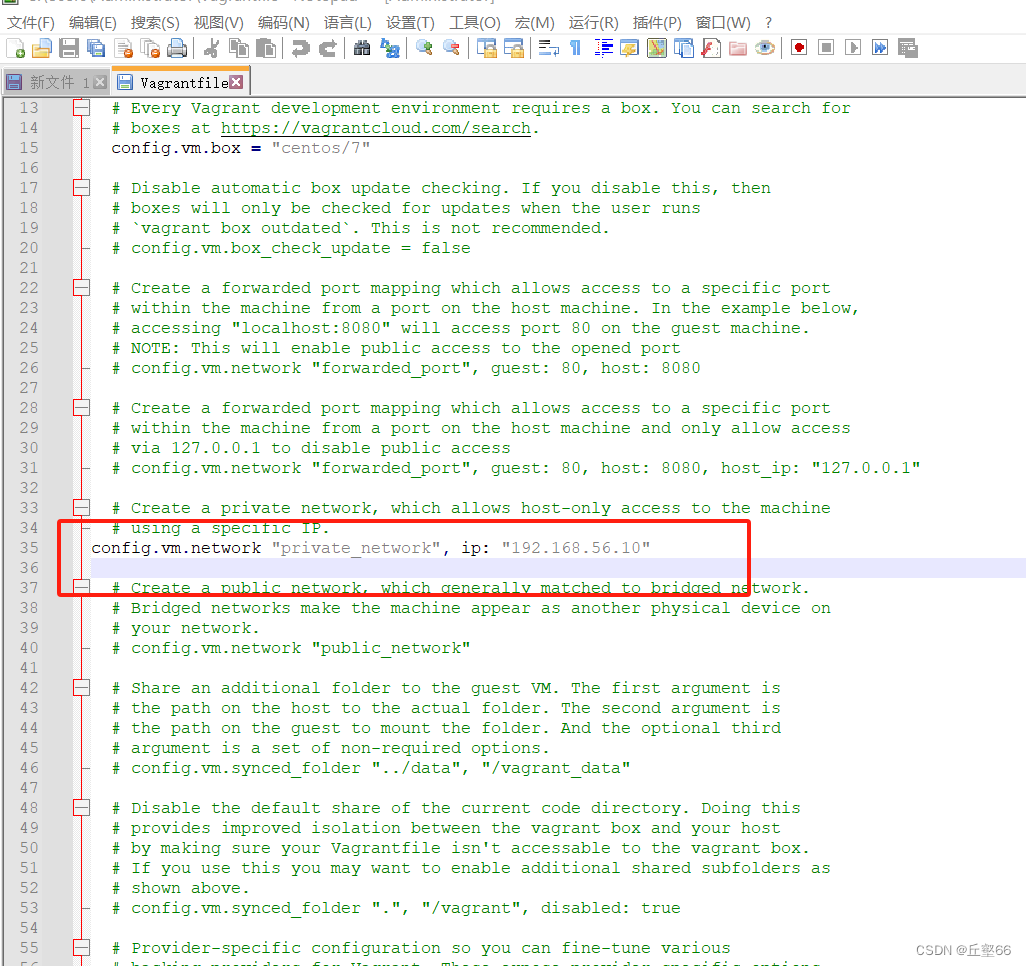The height and width of the screenshot is (966, 1026).
Task: Open the 视图(V) menu
Action: [219, 23]
